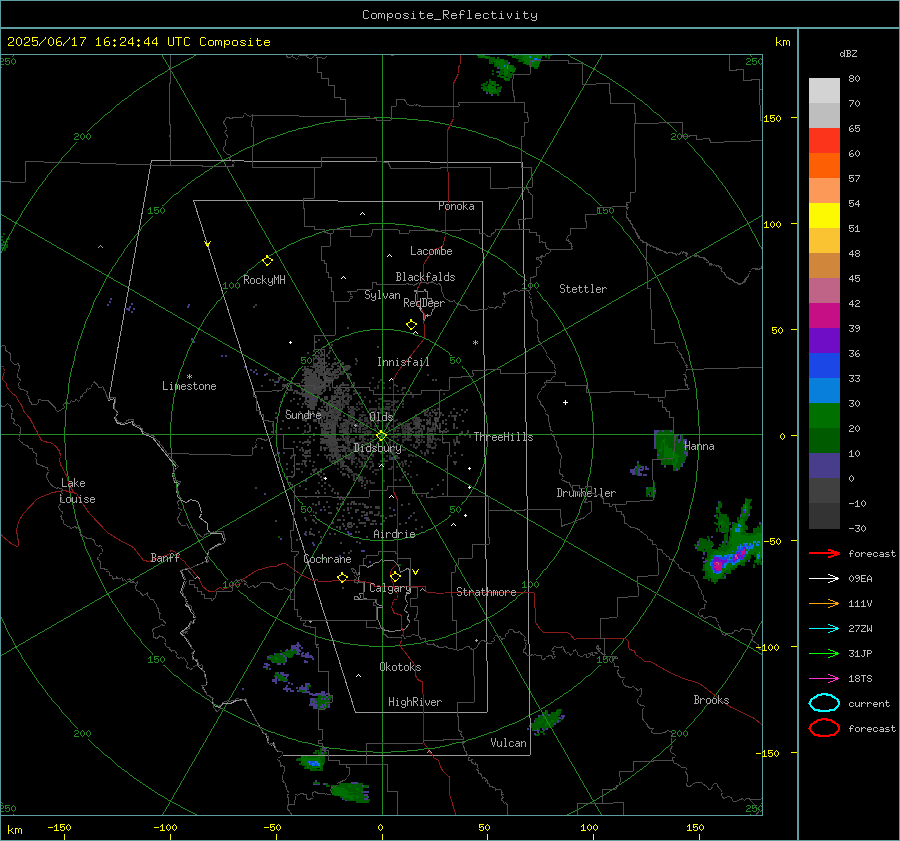Click the Innisfail label
Viewport: 900px width, 841px height.
pos(403,362)
